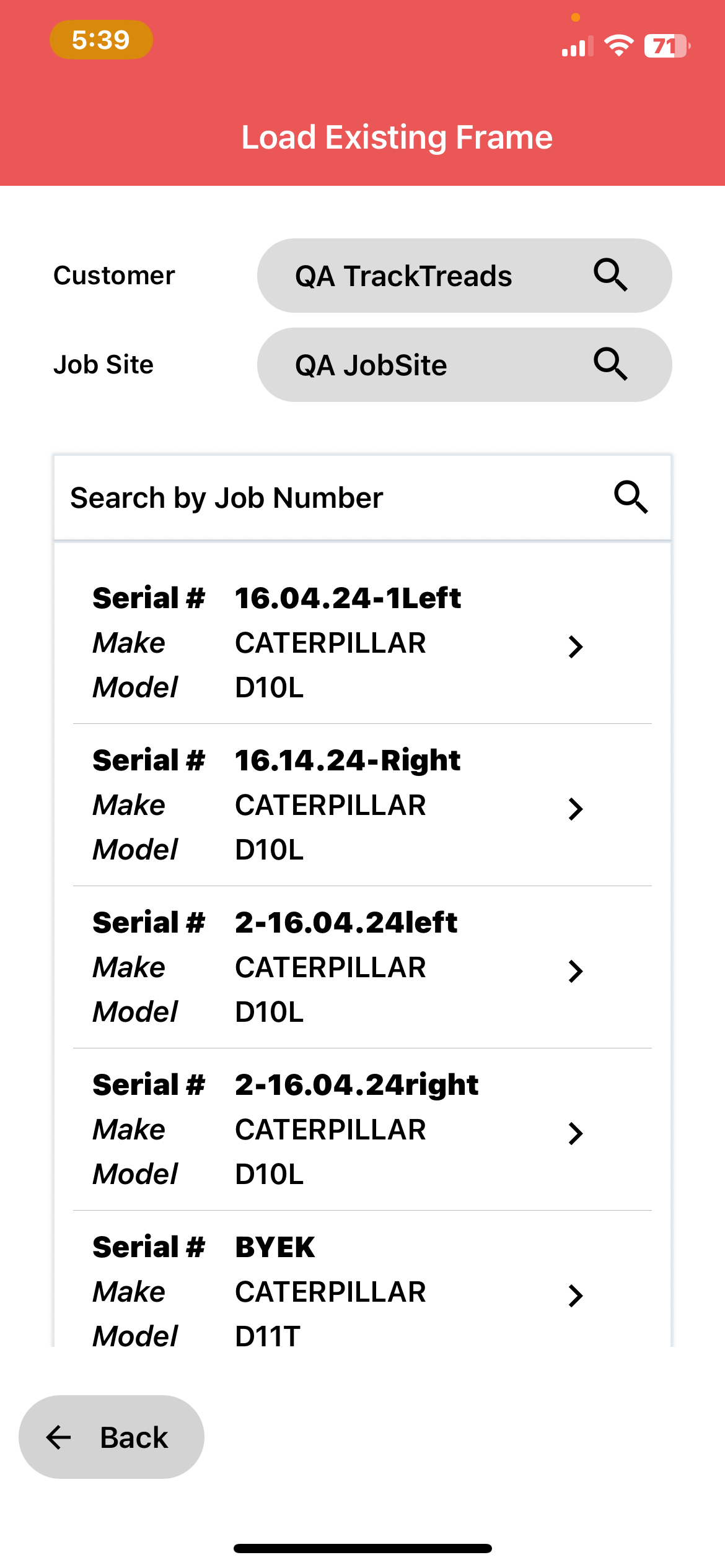Tap the back arrow icon
Screen dimensions: 725x1568
(x=59, y=1437)
